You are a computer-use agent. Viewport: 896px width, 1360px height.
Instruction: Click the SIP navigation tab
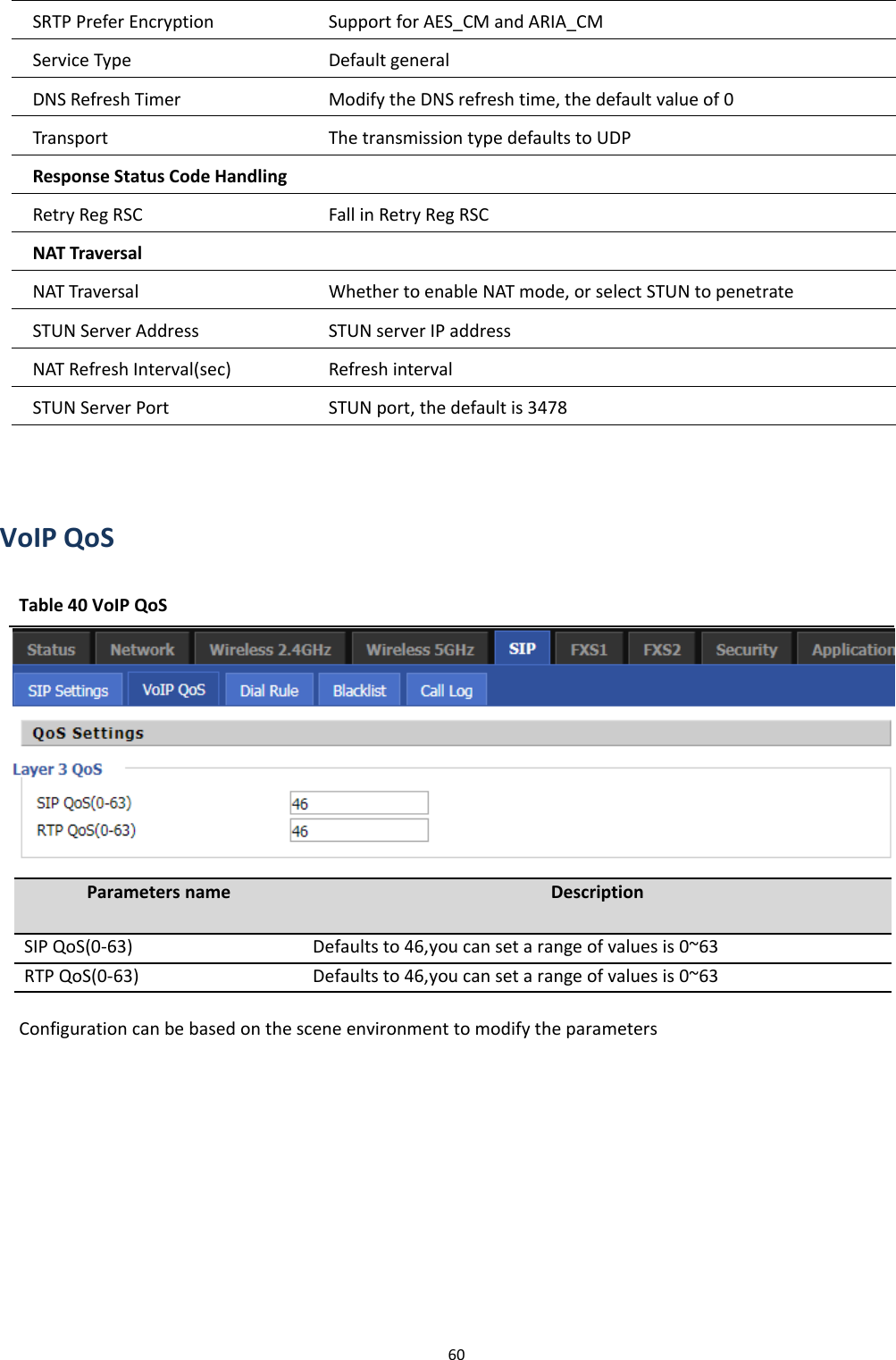coord(522,648)
